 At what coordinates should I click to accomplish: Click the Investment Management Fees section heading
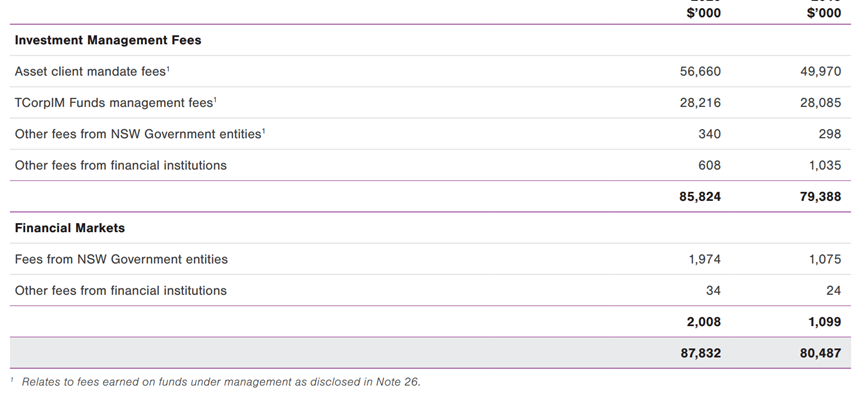(108, 41)
